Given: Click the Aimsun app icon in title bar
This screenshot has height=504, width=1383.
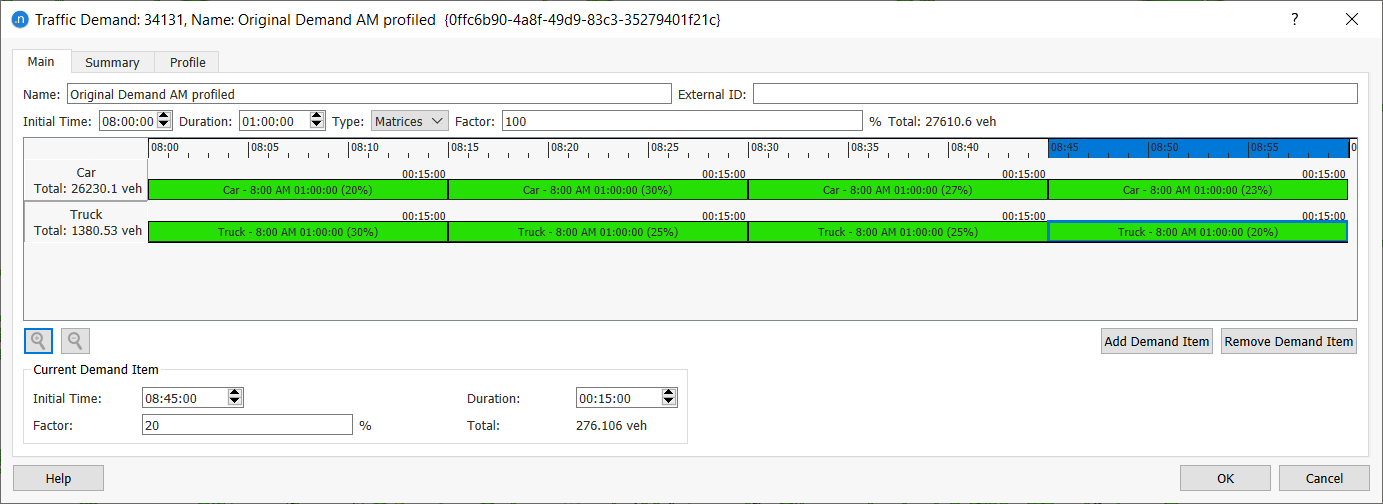Looking at the screenshot, I should [19, 19].
